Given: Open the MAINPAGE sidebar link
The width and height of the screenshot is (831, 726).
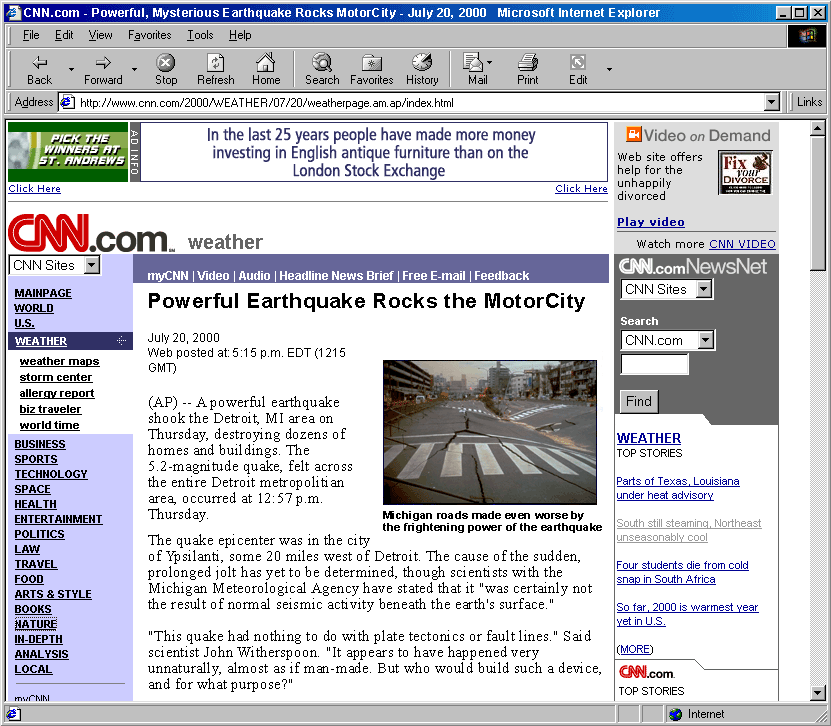Looking at the screenshot, I should pyautogui.click(x=43, y=293).
